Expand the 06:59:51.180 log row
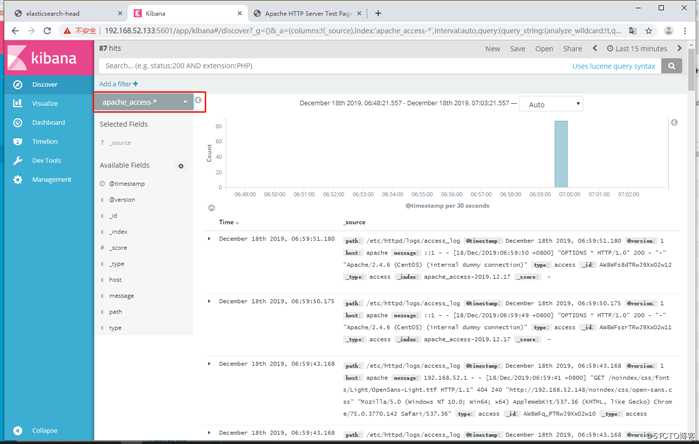Image resolution: width=699 pixels, height=444 pixels. [209, 239]
